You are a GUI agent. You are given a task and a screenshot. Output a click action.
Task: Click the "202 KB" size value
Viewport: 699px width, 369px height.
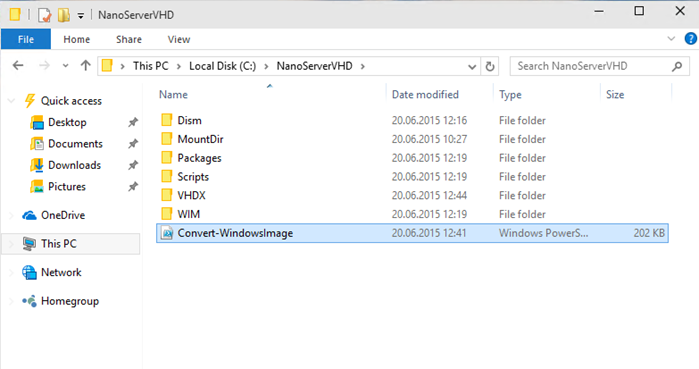point(649,233)
